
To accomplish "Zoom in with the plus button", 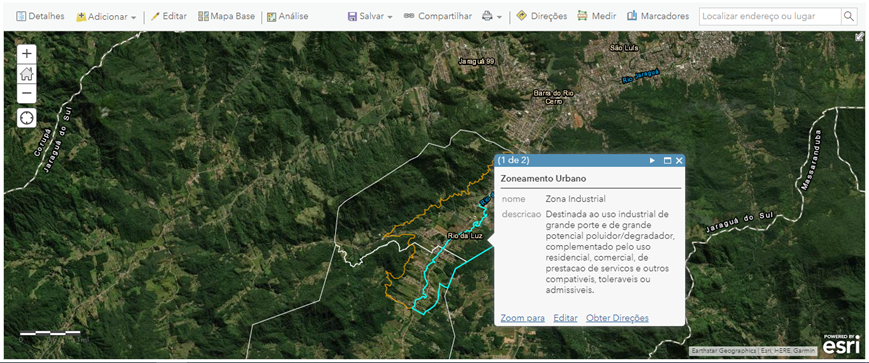I will point(27,54).
